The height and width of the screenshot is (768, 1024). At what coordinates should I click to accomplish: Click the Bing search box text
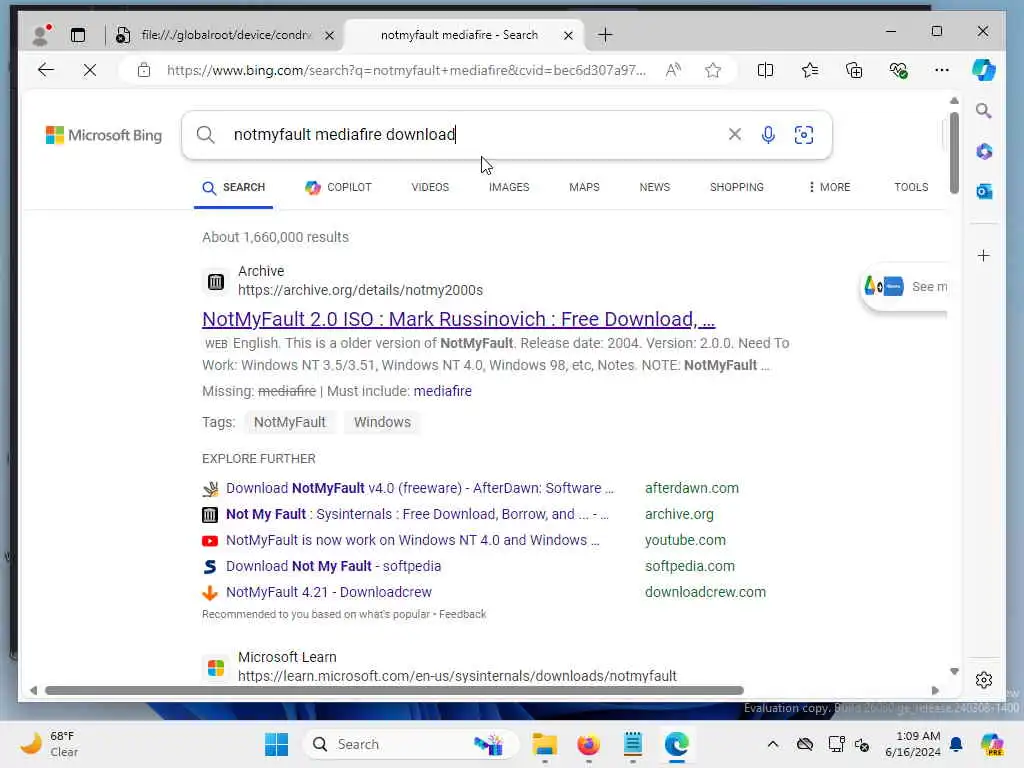click(345, 135)
